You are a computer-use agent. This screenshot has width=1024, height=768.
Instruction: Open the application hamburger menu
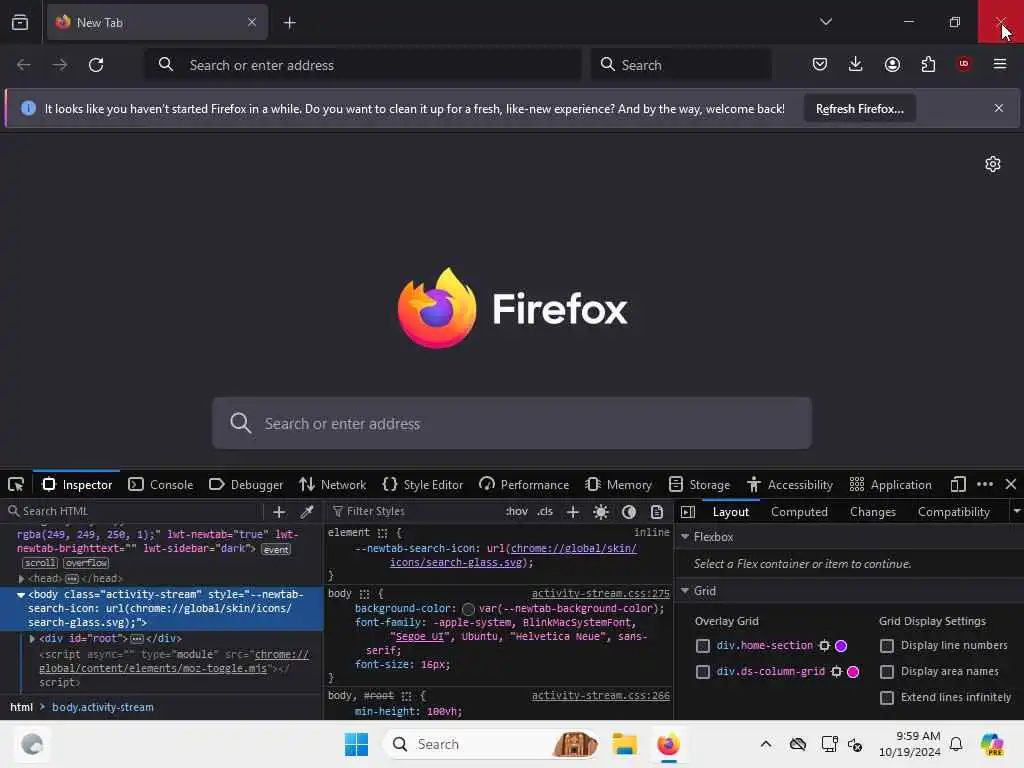tap(999, 64)
